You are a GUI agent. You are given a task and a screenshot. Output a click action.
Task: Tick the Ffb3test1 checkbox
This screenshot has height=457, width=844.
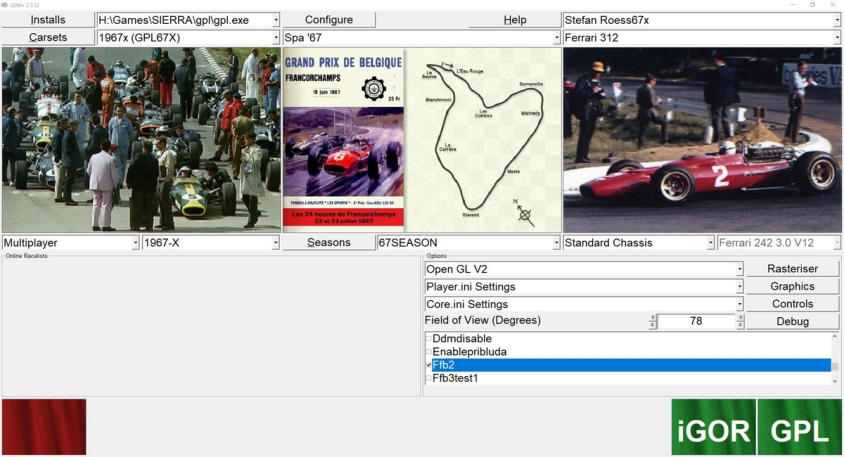pos(429,379)
